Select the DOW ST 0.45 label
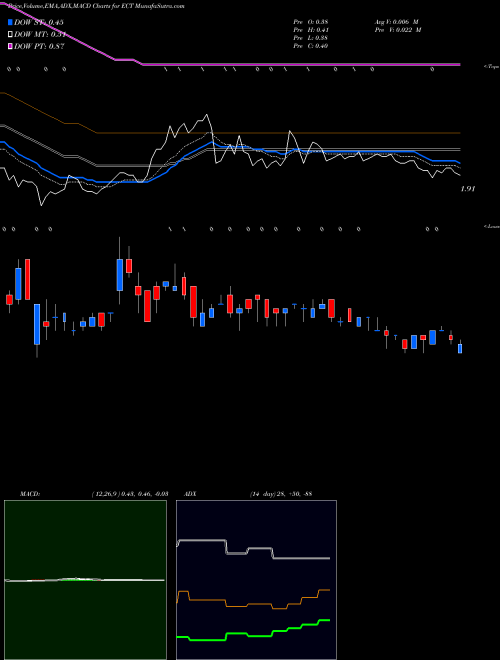The height and width of the screenshot is (660, 500). pos(39,22)
